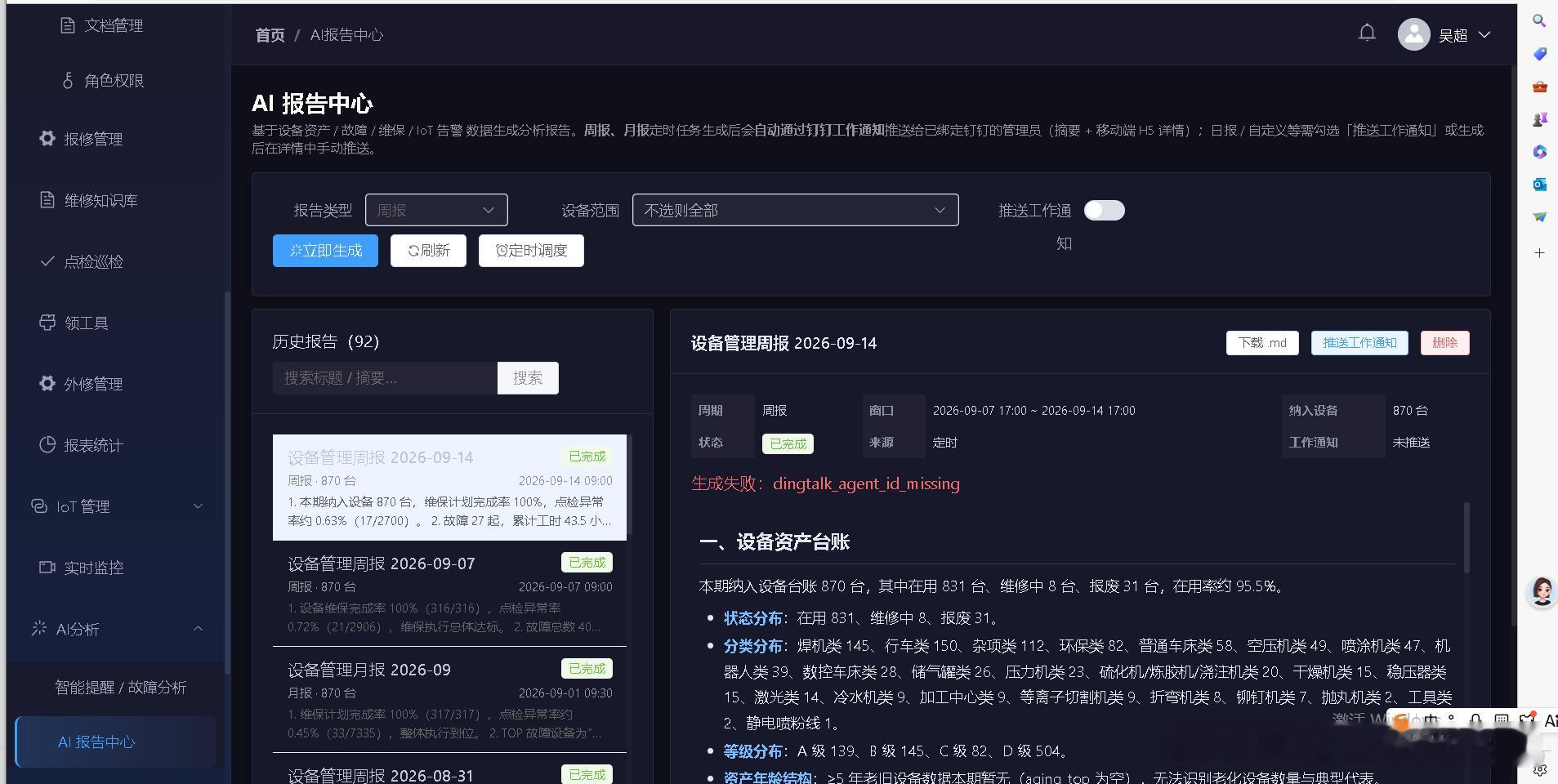Click the 报表统计 pie chart icon
Viewport: 1558px width, 784px height.
coord(47,444)
